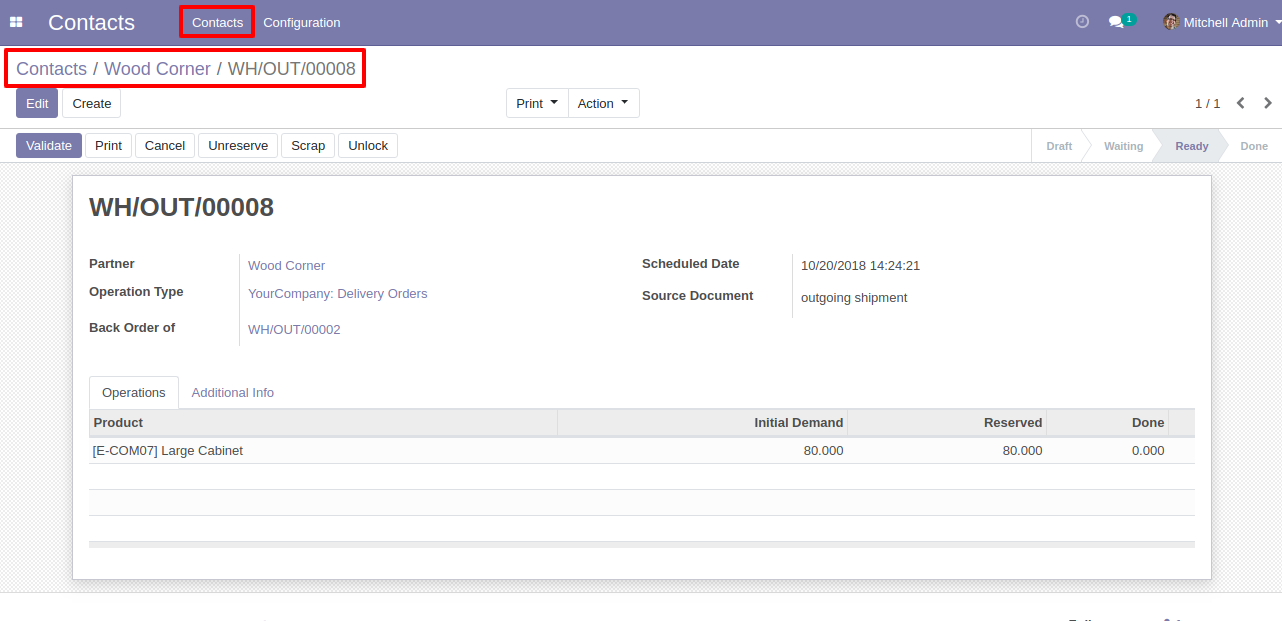This screenshot has height=621, width=1282.
Task: Open the conversations chat bubble icon
Action: [1116, 22]
